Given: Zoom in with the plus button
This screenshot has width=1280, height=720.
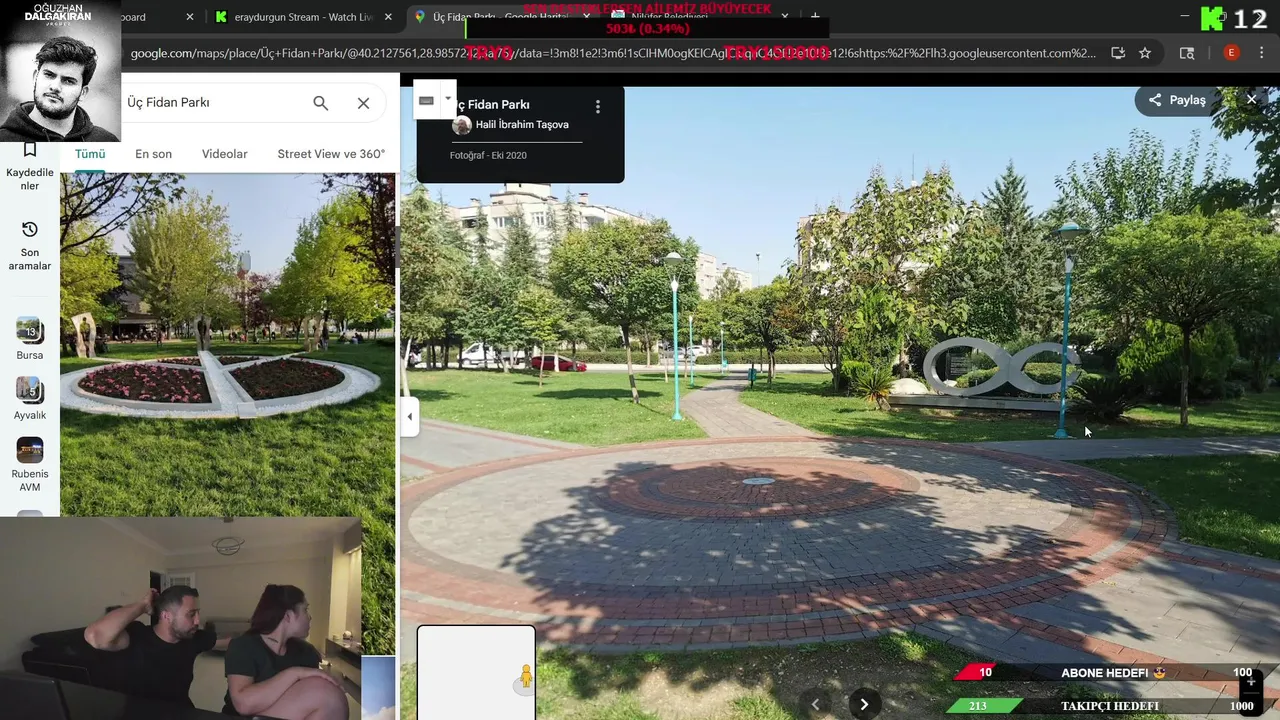Looking at the screenshot, I should 1250,683.
